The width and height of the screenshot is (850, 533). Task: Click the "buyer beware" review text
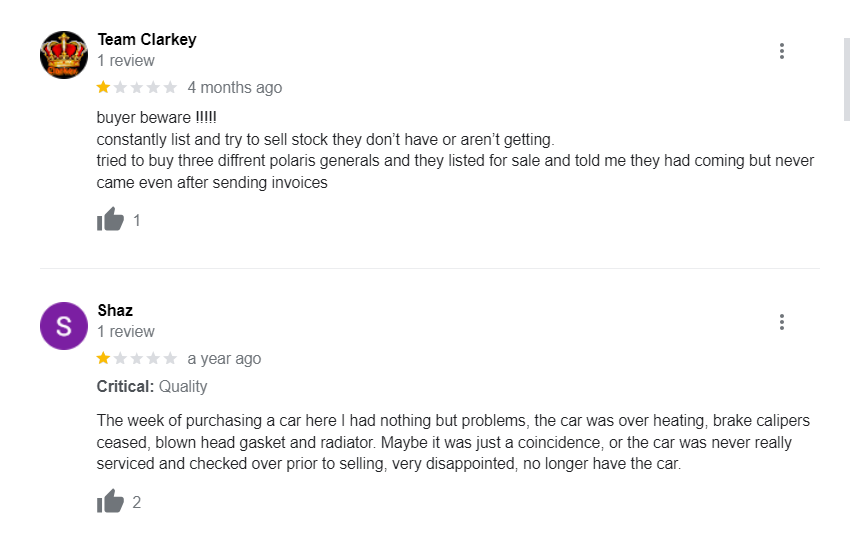click(x=157, y=118)
